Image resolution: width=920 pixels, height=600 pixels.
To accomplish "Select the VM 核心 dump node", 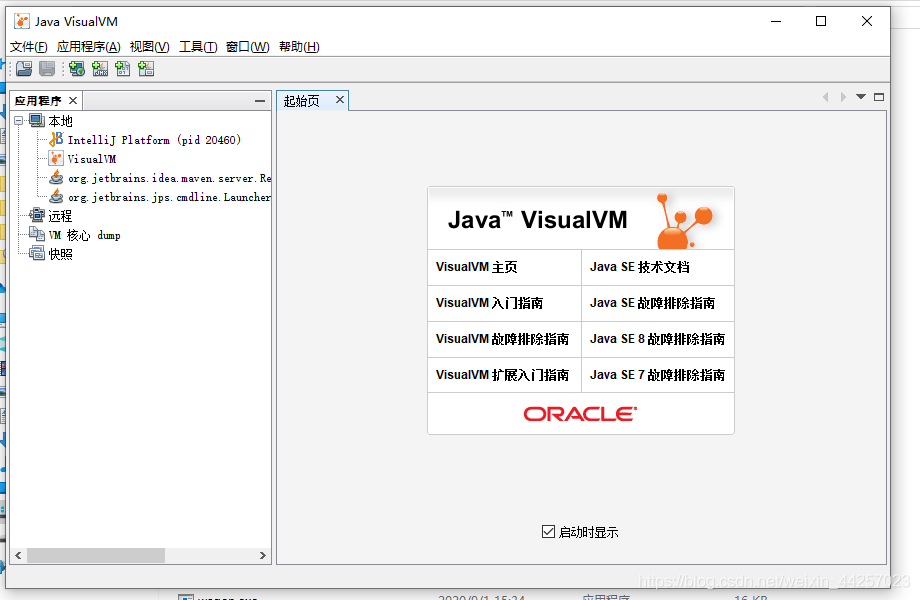I will (x=84, y=235).
